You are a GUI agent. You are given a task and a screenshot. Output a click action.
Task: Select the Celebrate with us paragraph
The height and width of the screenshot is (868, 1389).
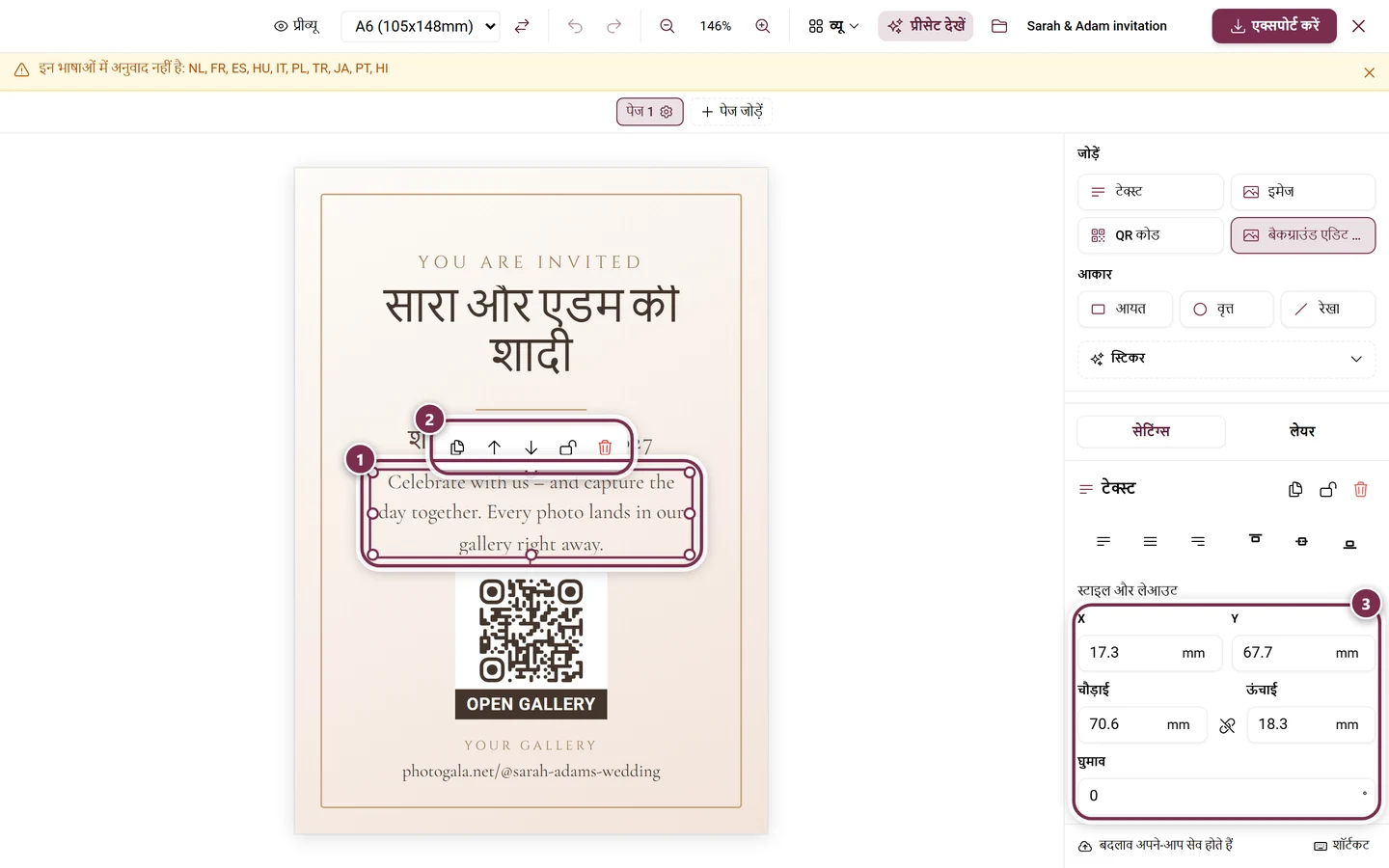tap(531, 513)
